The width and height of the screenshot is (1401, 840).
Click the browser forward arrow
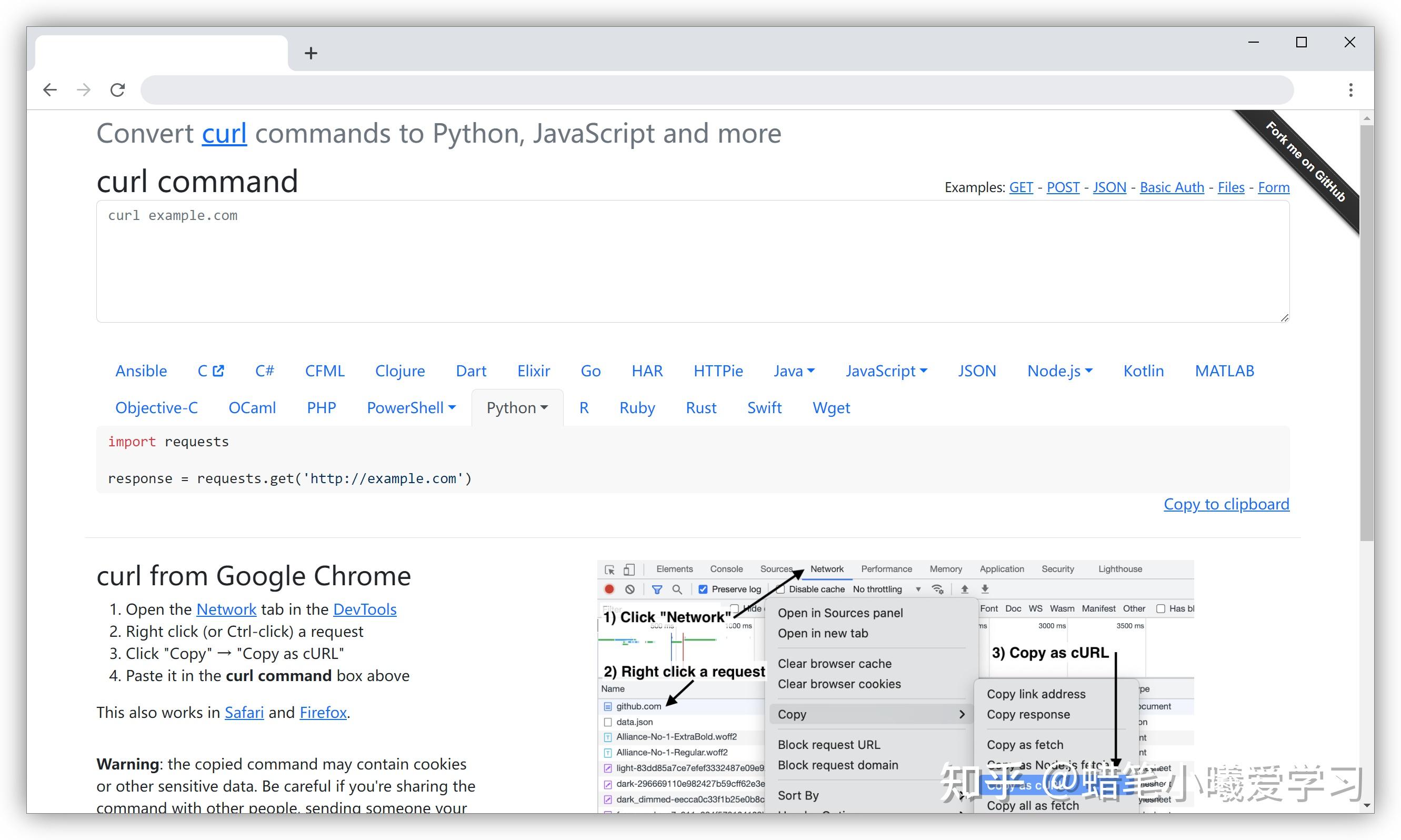tap(84, 89)
